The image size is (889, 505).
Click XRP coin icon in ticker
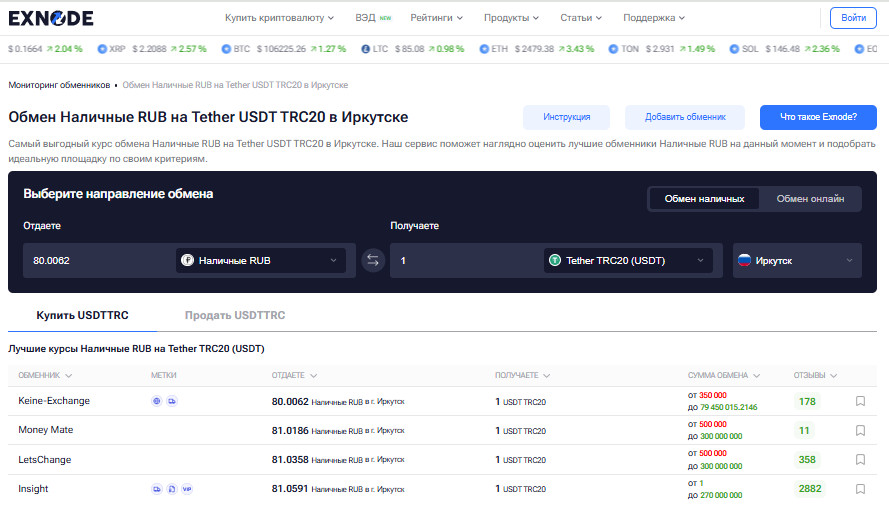[102, 49]
